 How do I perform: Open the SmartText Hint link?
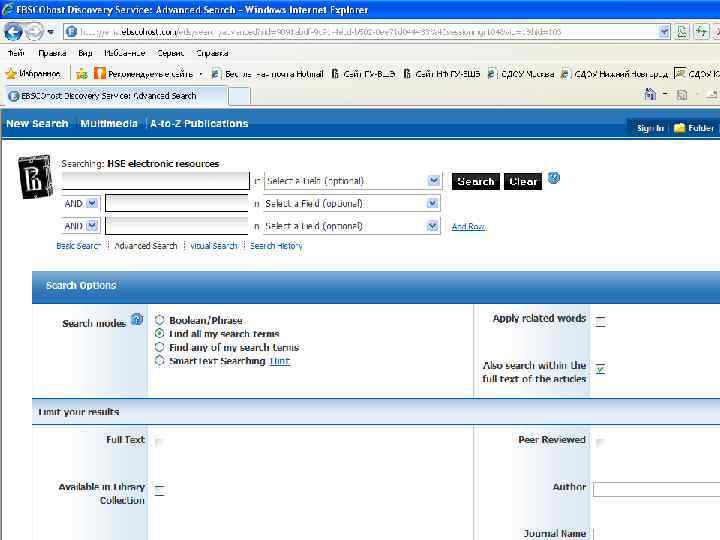coord(280,361)
